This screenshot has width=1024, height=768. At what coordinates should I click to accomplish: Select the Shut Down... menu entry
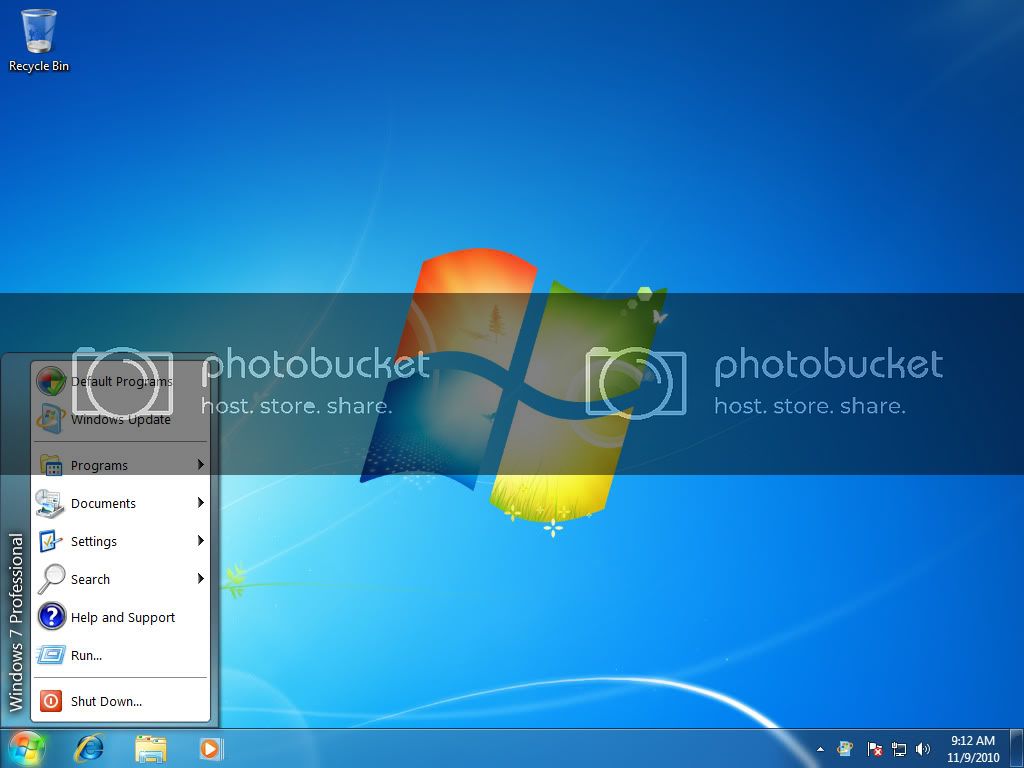121,701
